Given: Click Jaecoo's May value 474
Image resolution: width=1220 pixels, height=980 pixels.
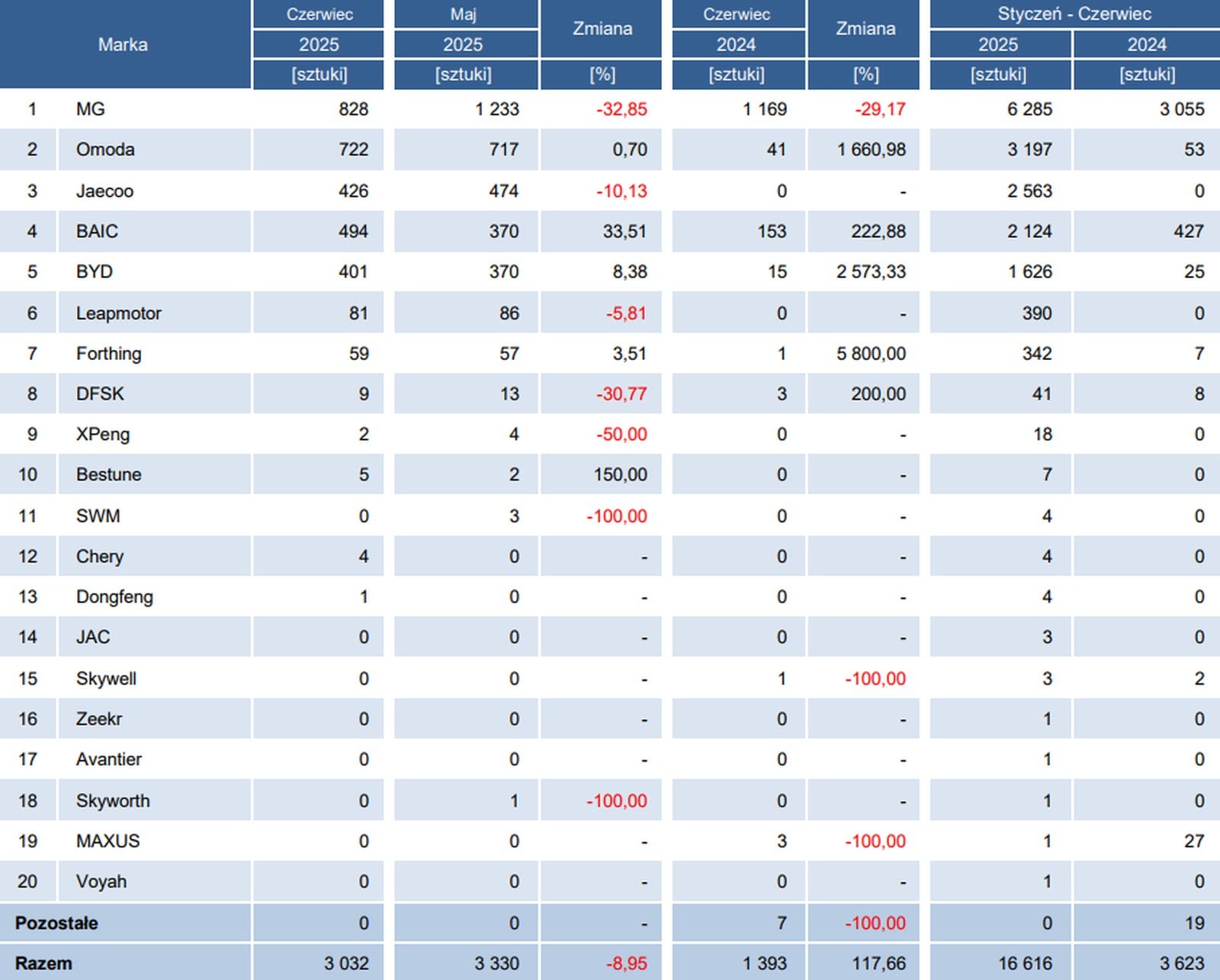Looking at the screenshot, I should pos(504,191).
